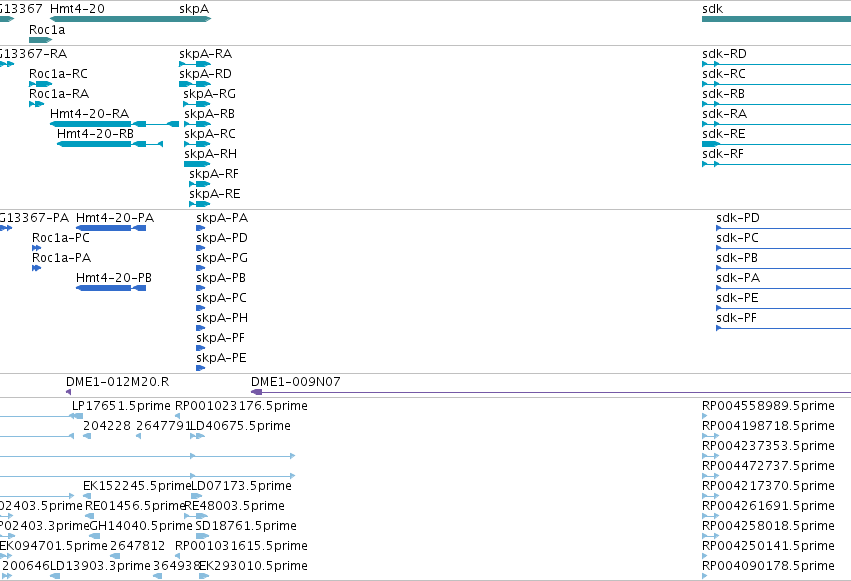851x581 pixels.
Task: Click the RP004237353.5prime EST label
Action: tap(768, 446)
